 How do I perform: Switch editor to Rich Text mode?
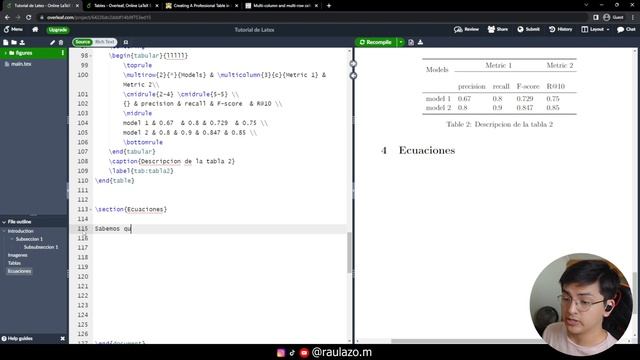[105, 42]
